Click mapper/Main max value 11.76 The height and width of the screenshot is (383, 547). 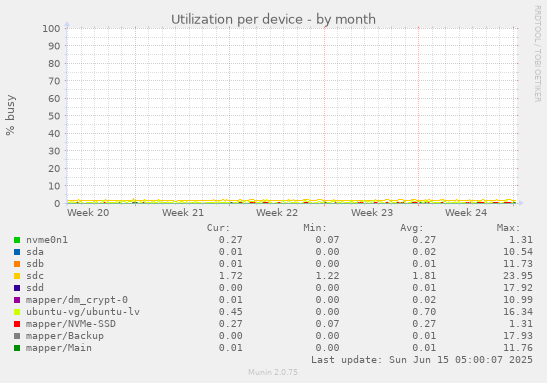[518, 348]
